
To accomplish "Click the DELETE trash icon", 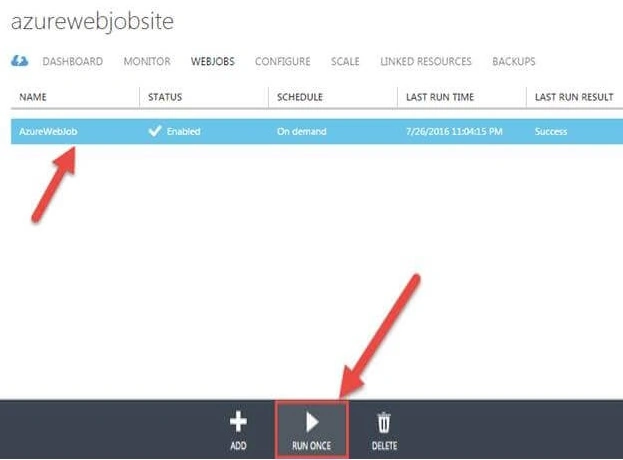I will tap(384, 422).
